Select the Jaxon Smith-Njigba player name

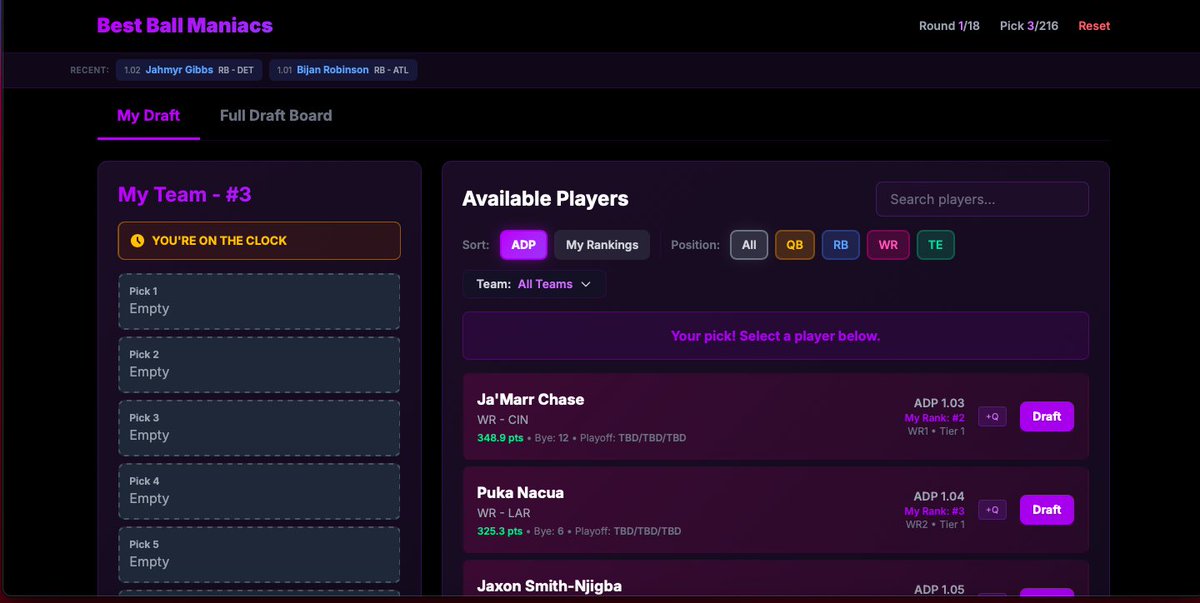549,586
